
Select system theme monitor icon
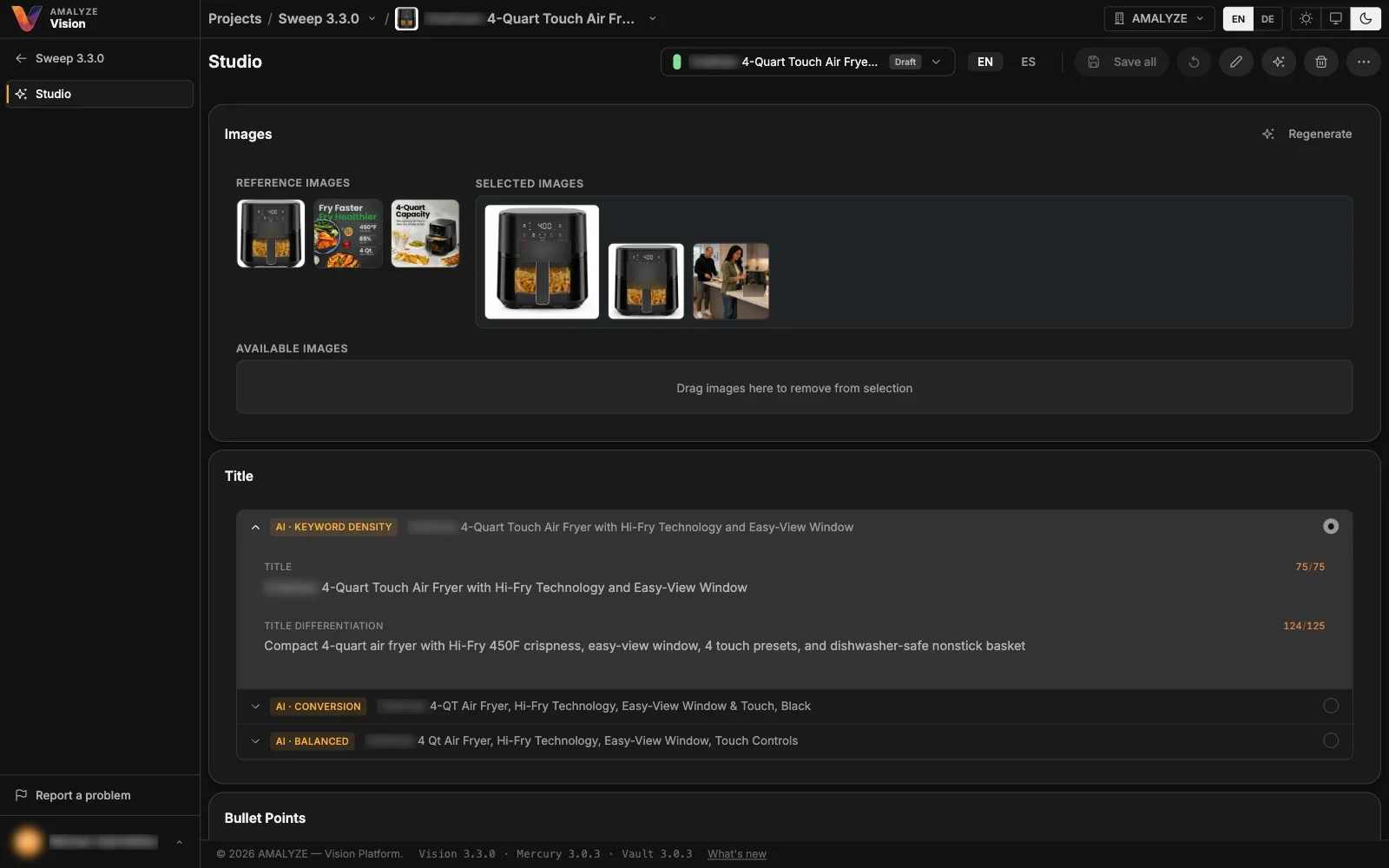(1335, 18)
